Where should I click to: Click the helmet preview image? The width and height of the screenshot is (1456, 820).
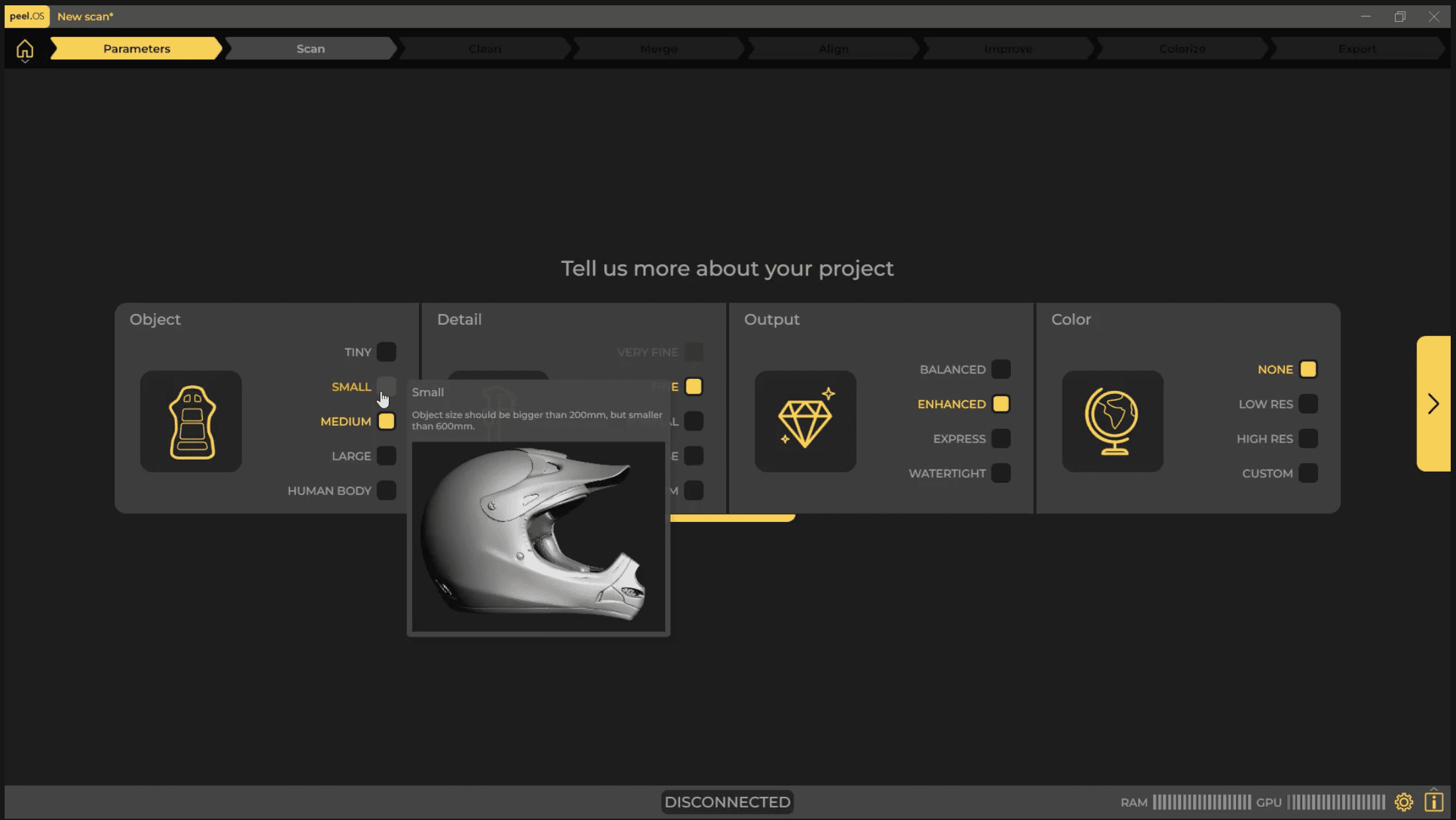(538, 537)
